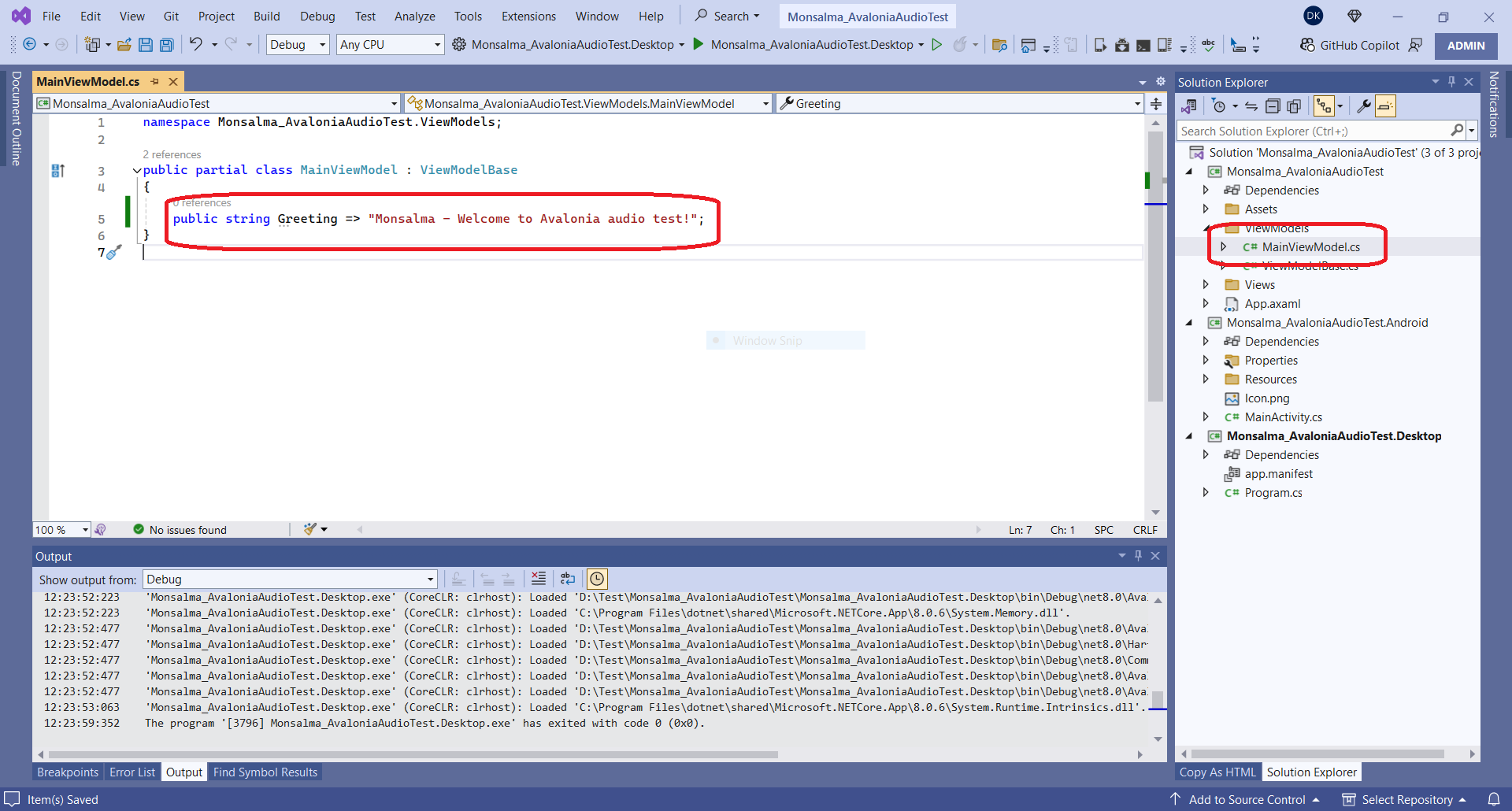Click the spell checker abc icon

[x=1208, y=45]
